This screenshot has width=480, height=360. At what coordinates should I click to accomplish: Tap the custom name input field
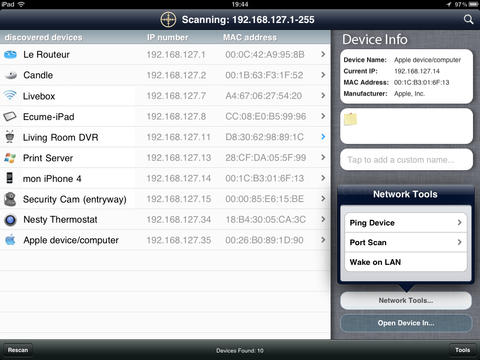406,160
